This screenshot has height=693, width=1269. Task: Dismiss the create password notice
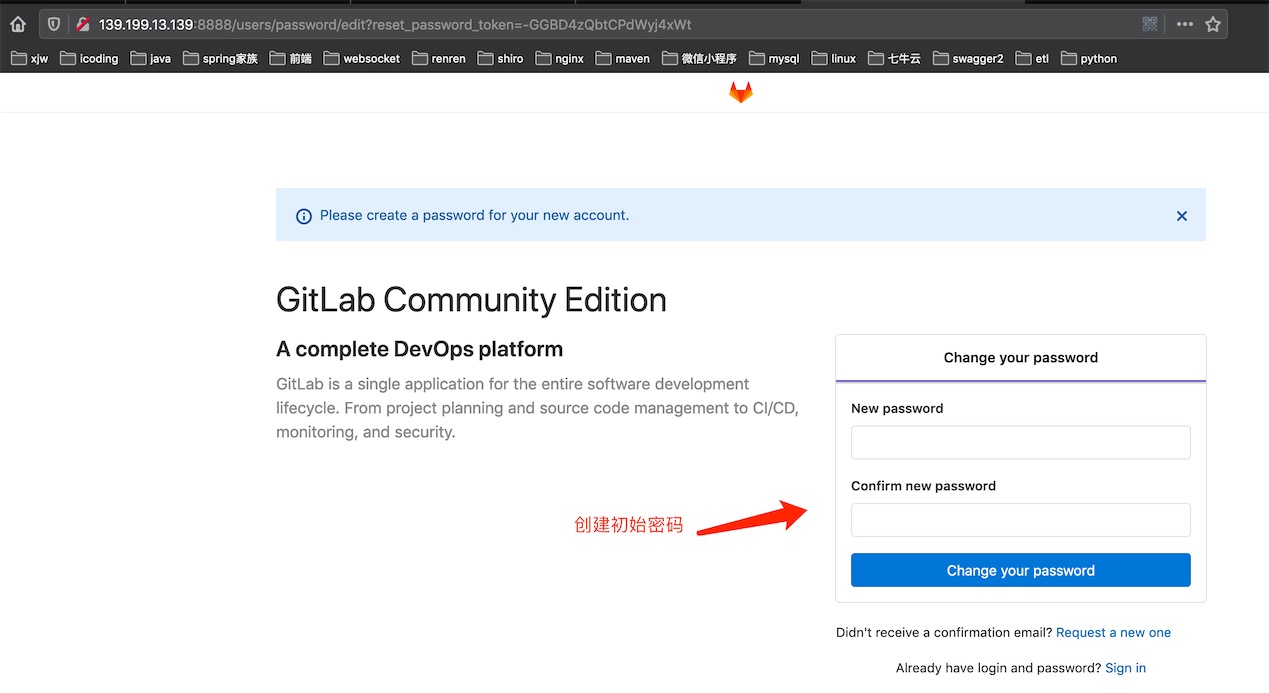(x=1182, y=216)
